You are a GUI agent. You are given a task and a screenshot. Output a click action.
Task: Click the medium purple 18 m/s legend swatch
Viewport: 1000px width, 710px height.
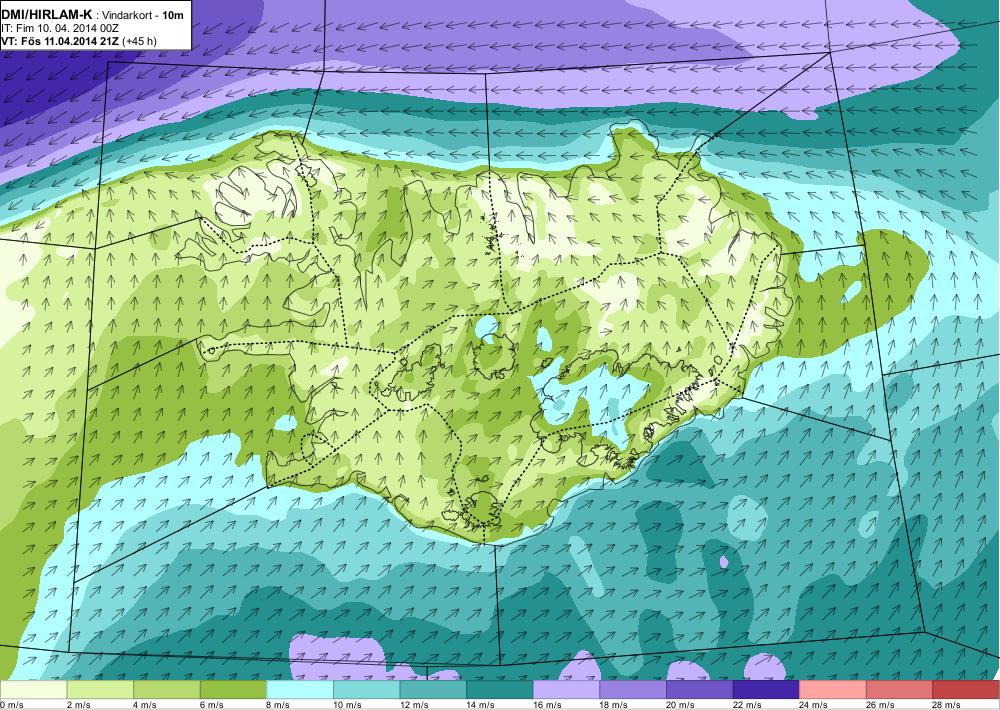633,690
